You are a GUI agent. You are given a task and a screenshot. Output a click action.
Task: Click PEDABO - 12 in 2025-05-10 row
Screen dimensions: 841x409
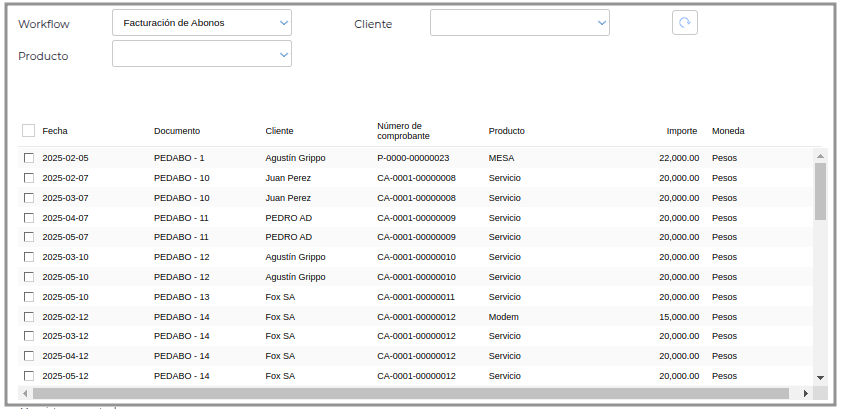pos(181,277)
